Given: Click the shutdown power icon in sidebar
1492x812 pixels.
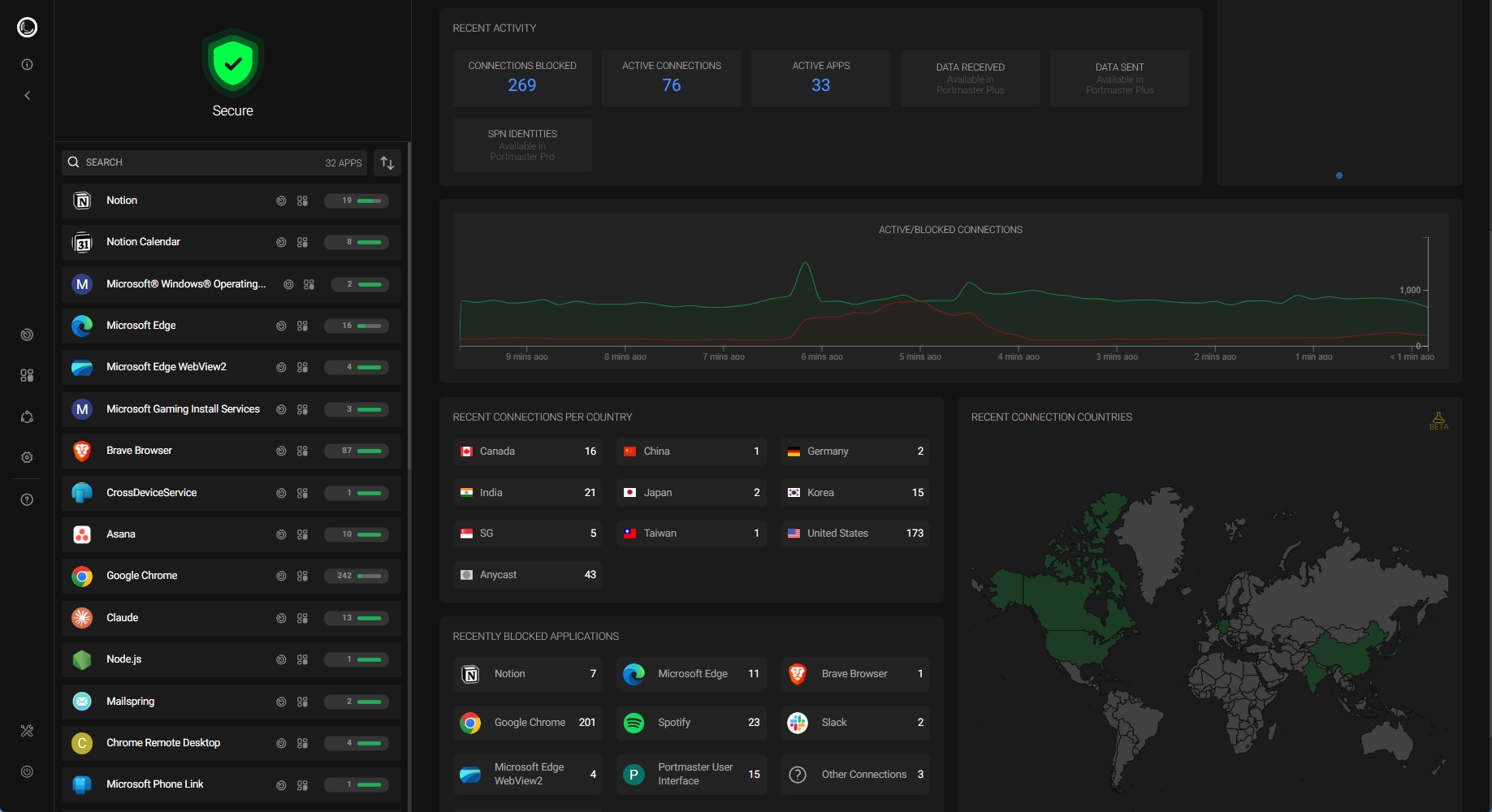Looking at the screenshot, I should point(27,771).
